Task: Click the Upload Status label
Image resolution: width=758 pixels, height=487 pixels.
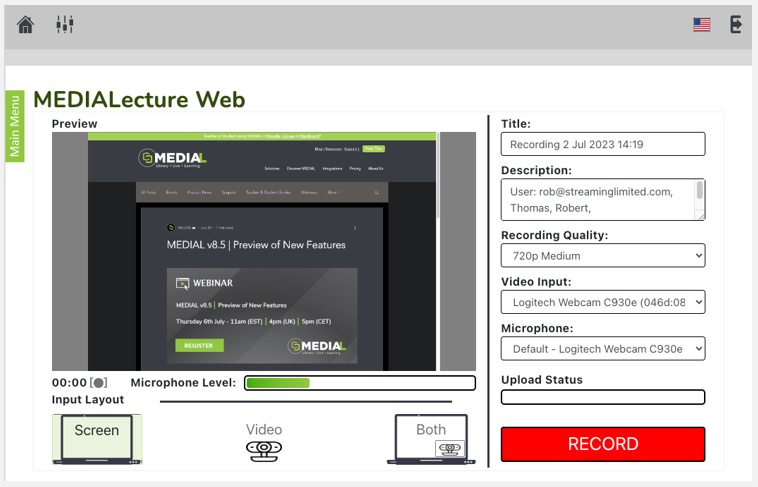Action: [542, 380]
